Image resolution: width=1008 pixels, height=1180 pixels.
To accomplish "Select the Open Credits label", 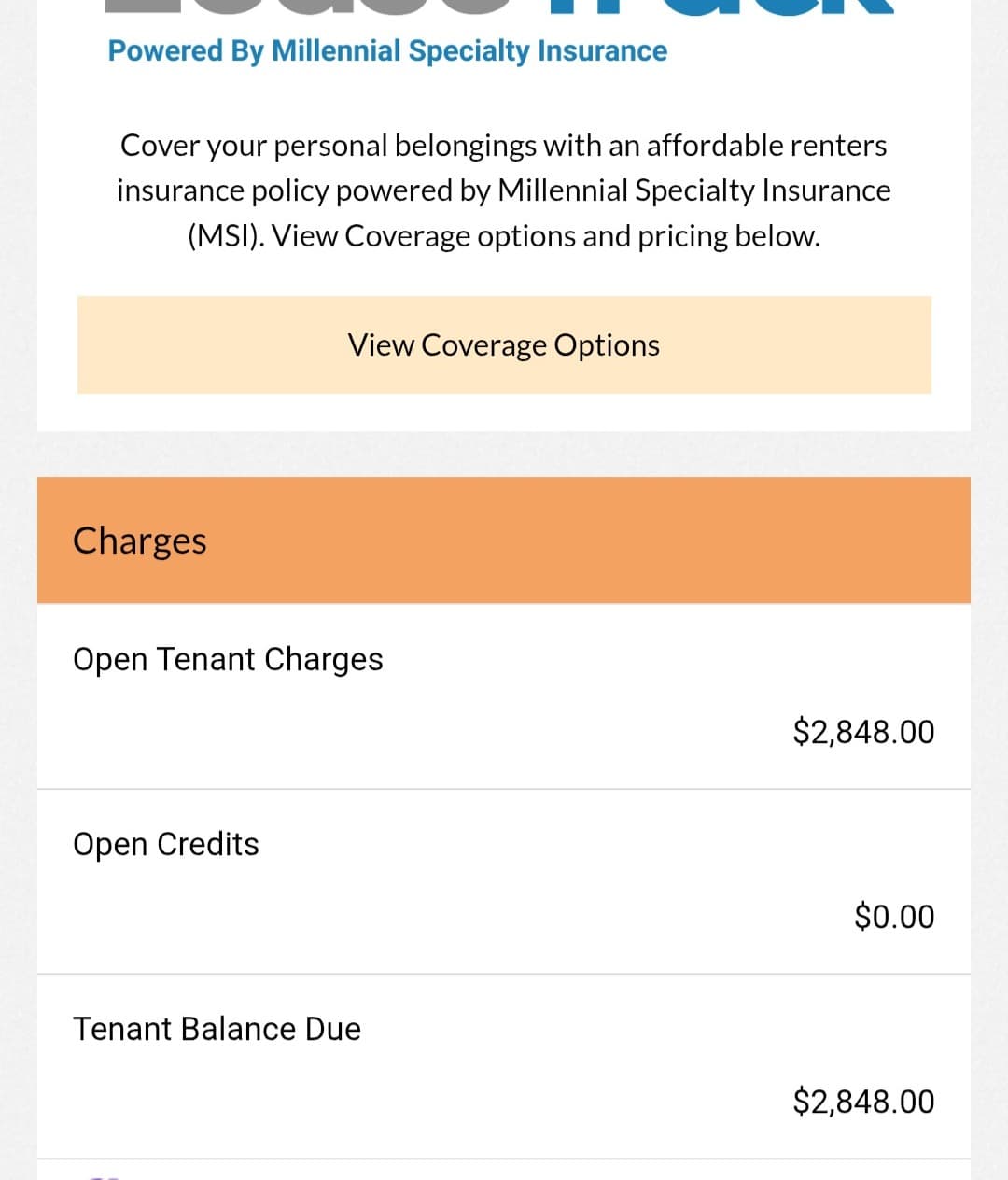I will (166, 844).
